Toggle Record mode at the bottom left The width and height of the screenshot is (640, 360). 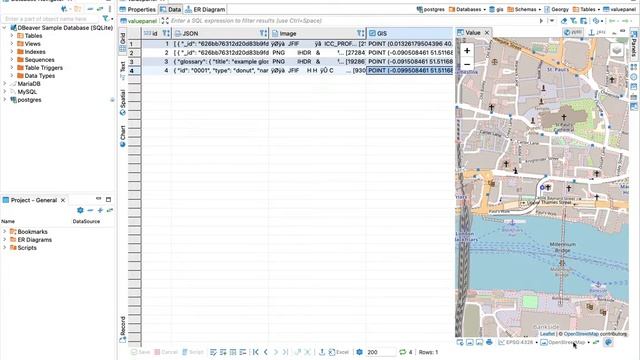click(123, 329)
